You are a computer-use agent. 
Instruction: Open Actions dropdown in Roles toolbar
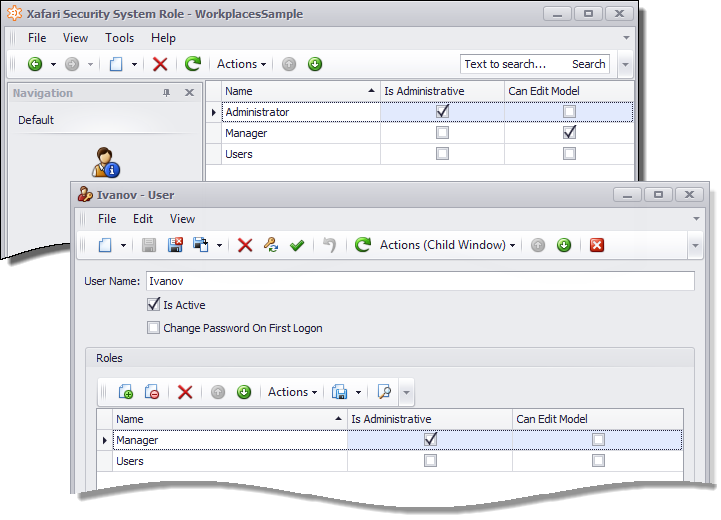292,392
